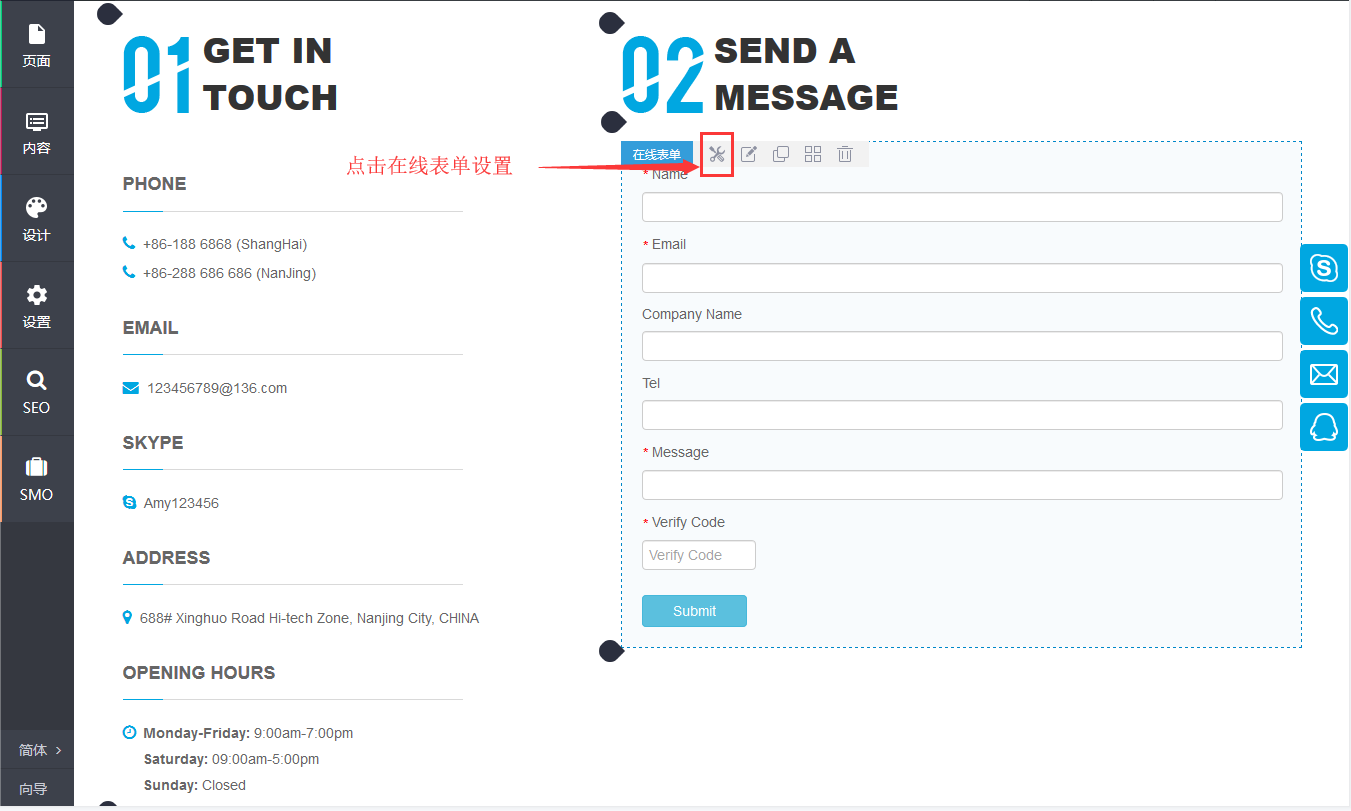Screen dimensions: 1351x811
Task: Open the 设置 (Settings) sidebar panel
Action: tap(37, 306)
